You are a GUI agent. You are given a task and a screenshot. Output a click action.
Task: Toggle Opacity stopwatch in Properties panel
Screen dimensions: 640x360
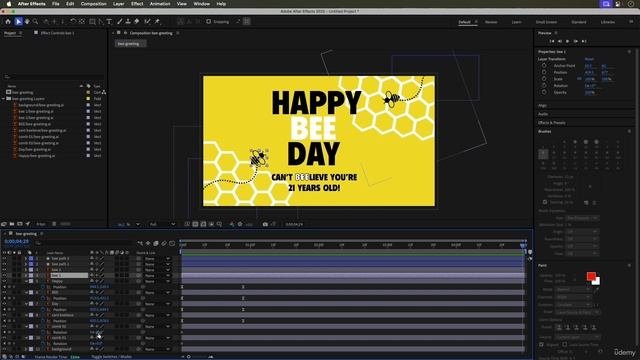544,92
